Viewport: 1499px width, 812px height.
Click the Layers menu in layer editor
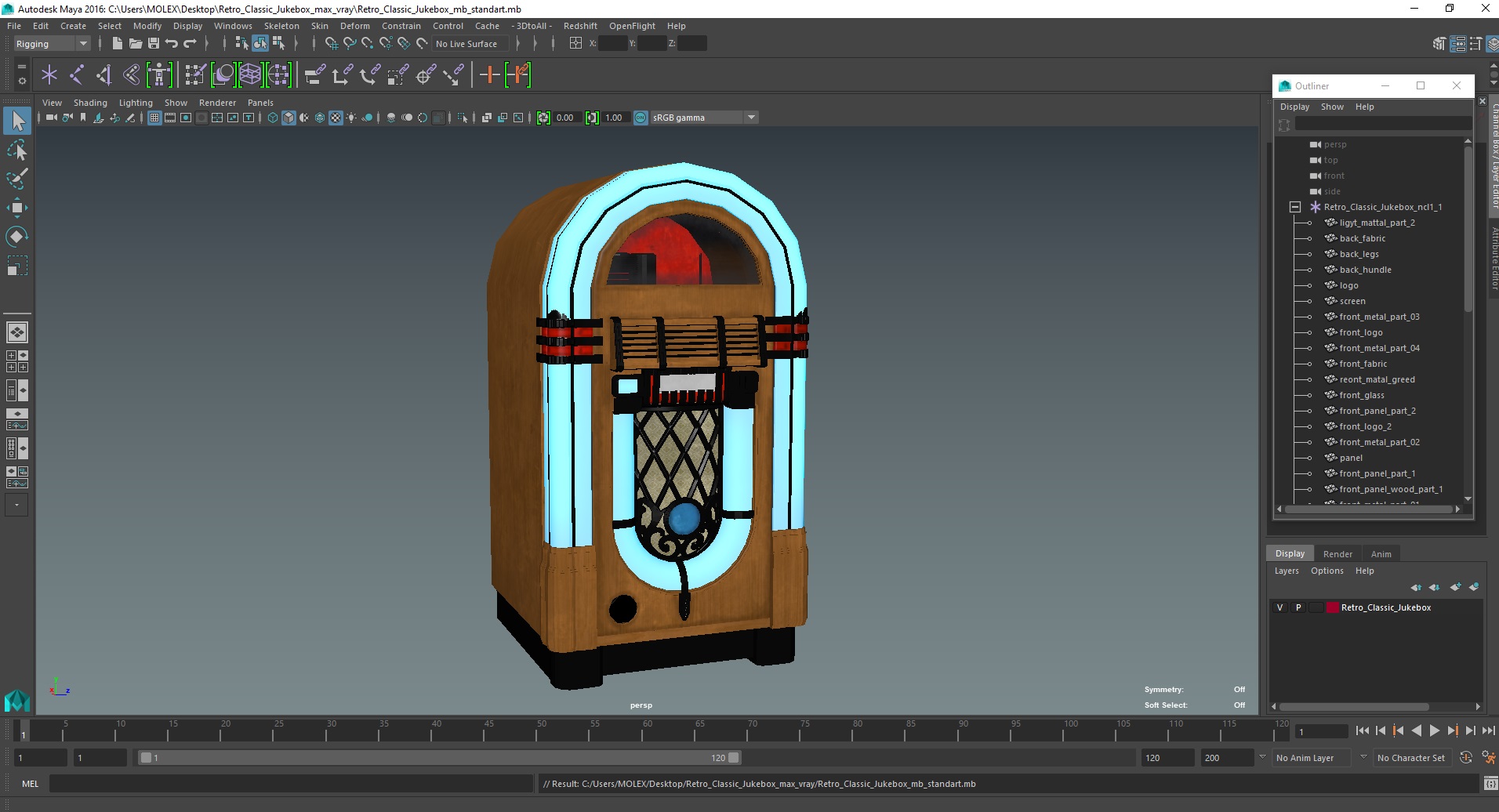point(1287,571)
